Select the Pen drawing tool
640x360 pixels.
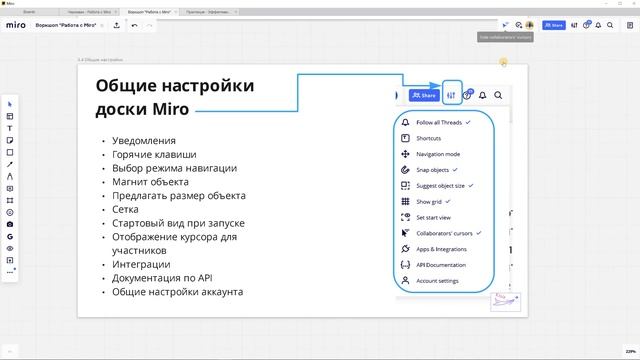tap(10, 176)
